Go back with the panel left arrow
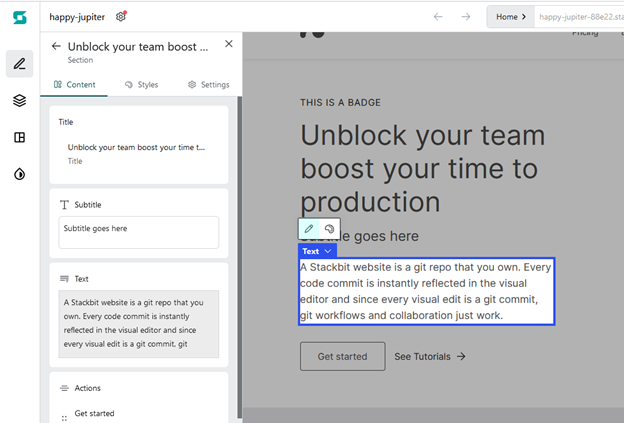The height and width of the screenshot is (423, 624). click(56, 46)
